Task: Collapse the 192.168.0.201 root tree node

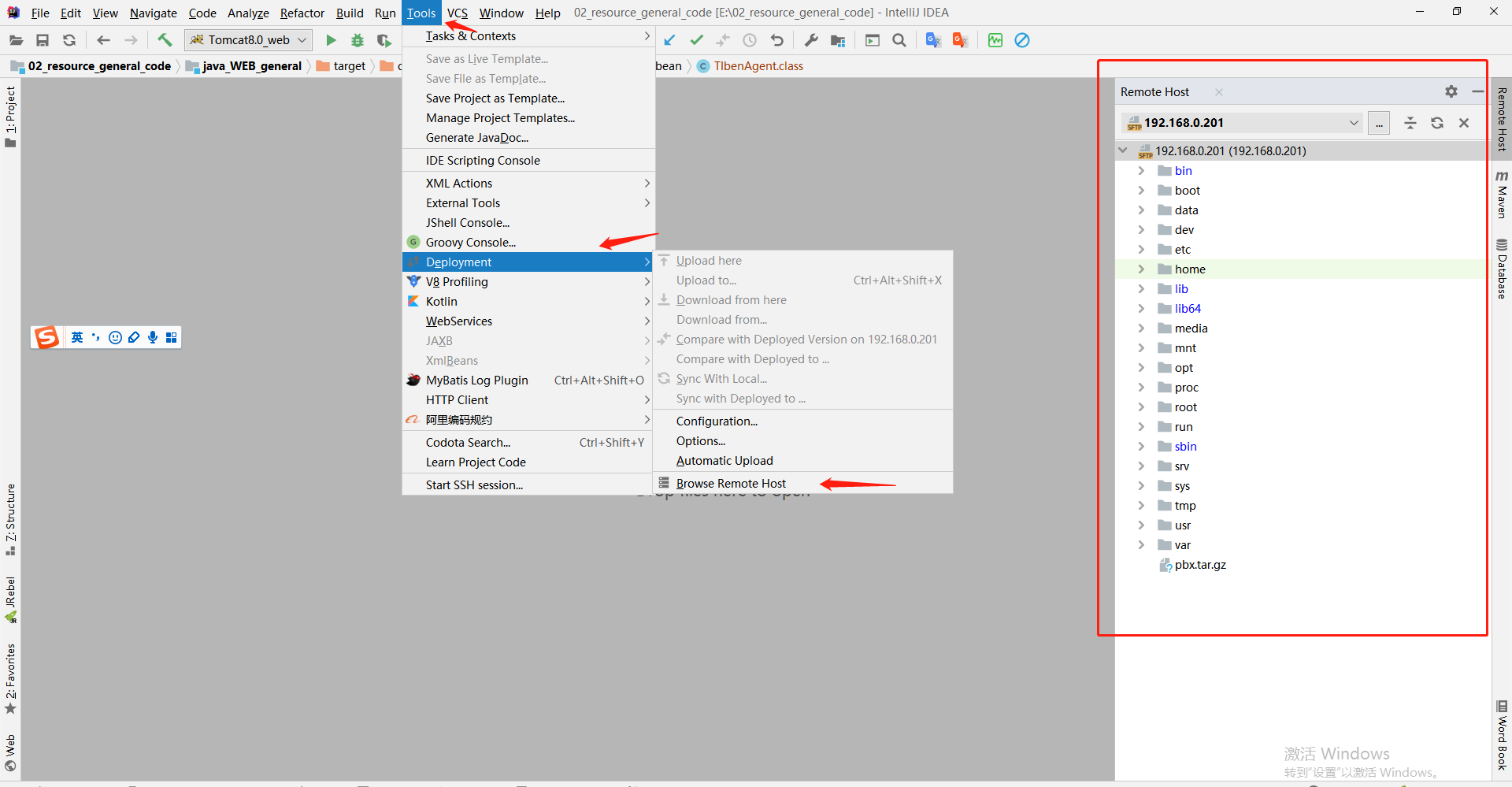Action: (x=1123, y=150)
